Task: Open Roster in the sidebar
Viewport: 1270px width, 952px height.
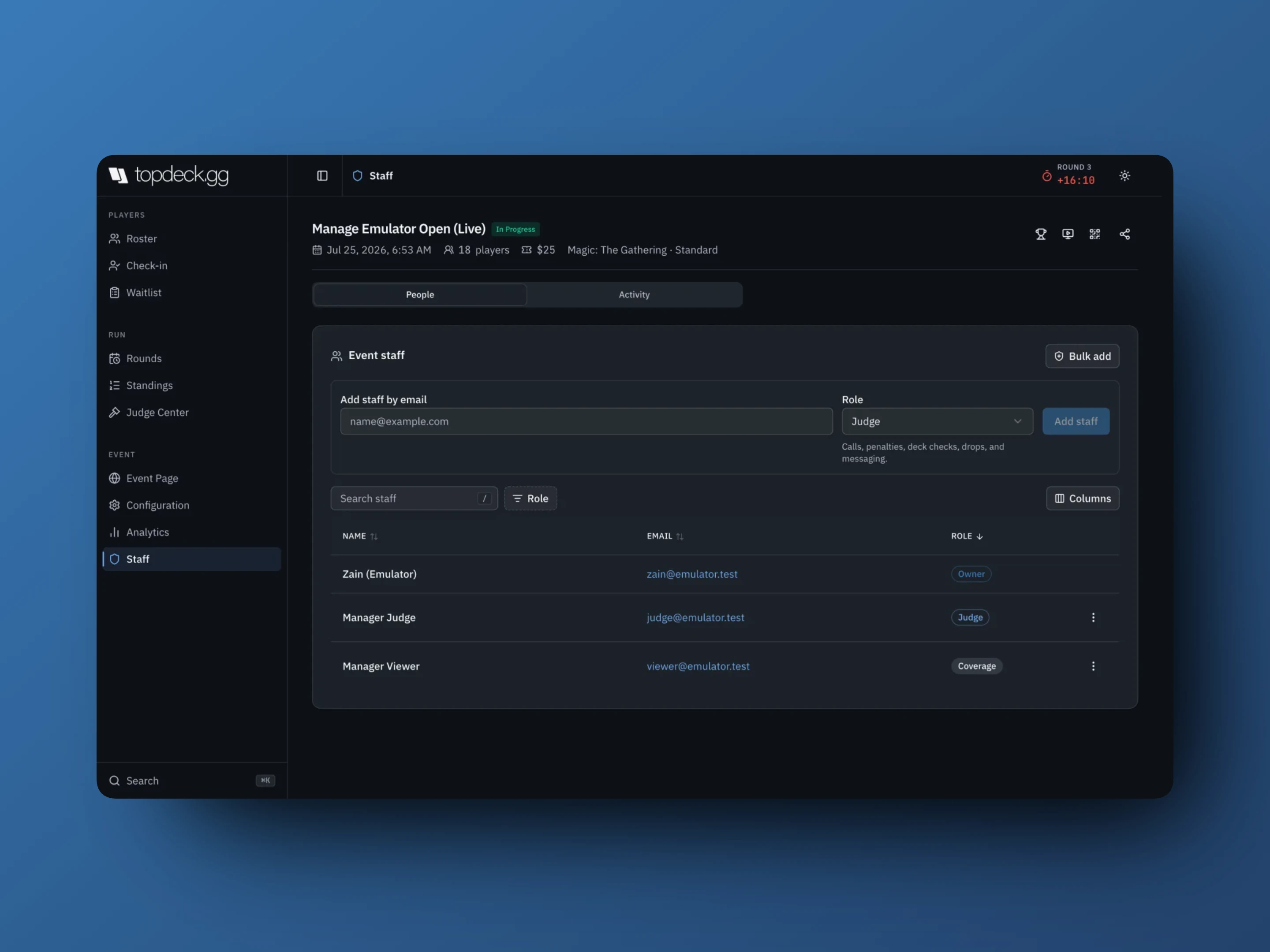Action: click(x=191, y=239)
